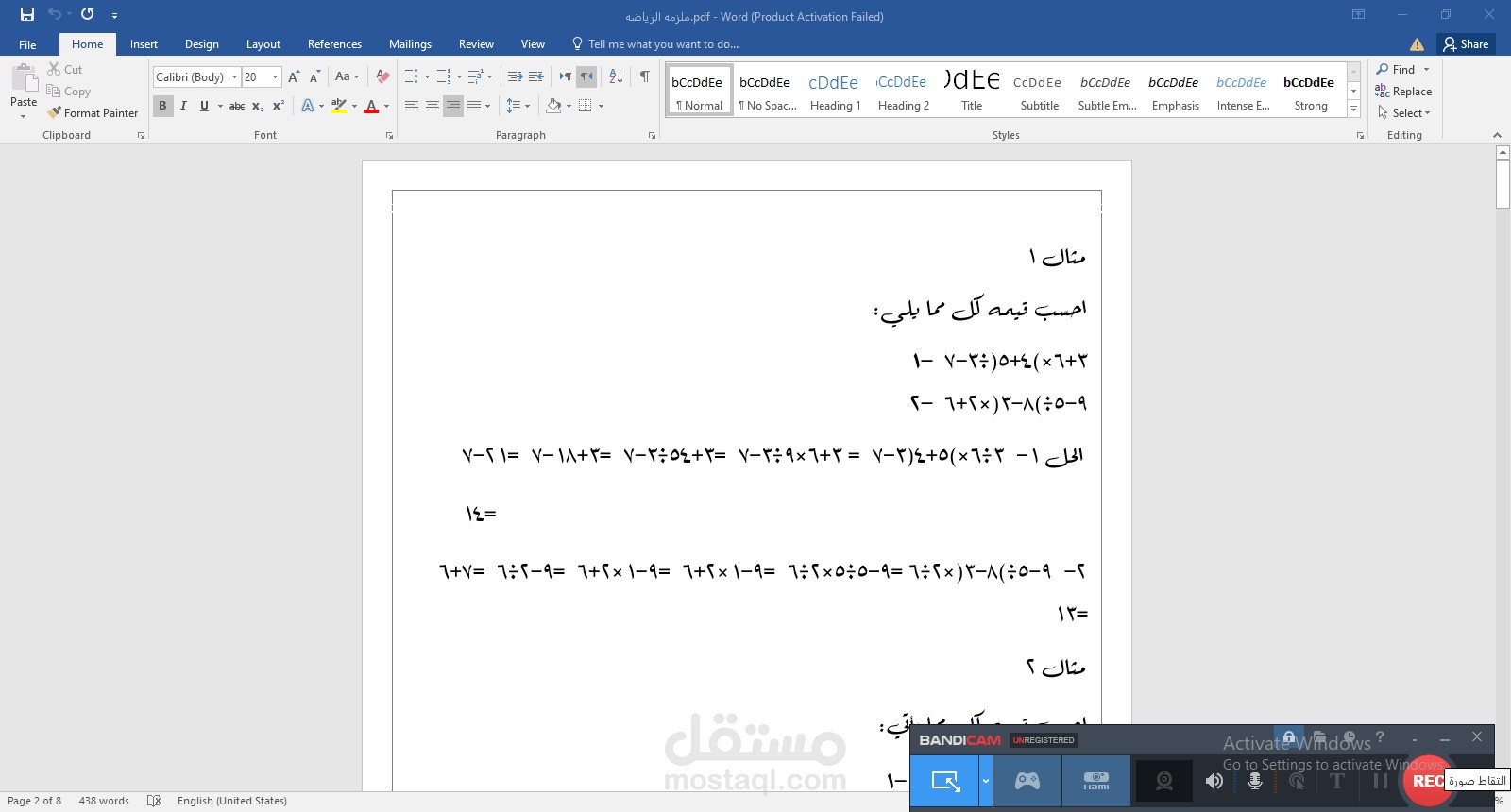The width and height of the screenshot is (1511, 812).
Task: Set left-to-right text direction
Action: pos(566,76)
